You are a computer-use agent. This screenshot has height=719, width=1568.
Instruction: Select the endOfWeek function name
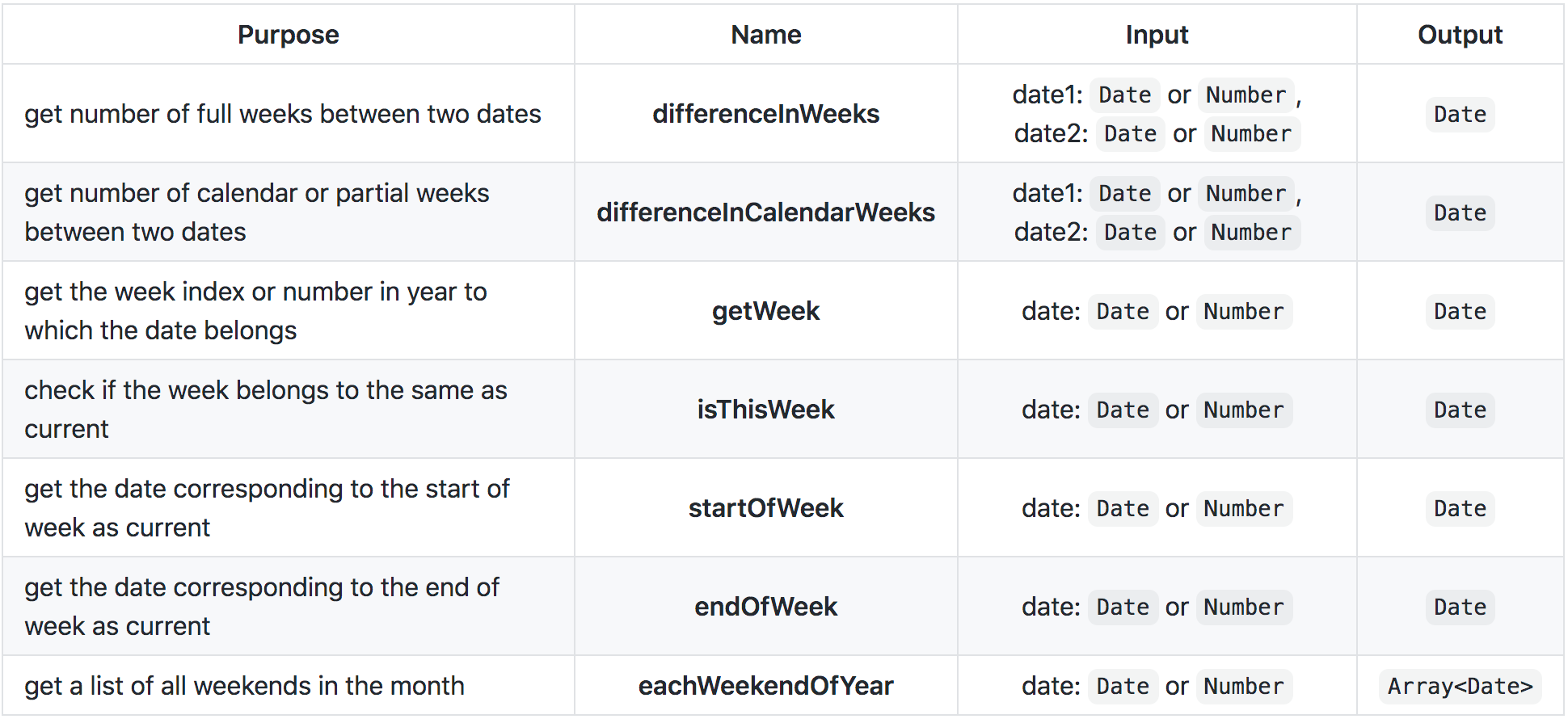click(x=765, y=607)
